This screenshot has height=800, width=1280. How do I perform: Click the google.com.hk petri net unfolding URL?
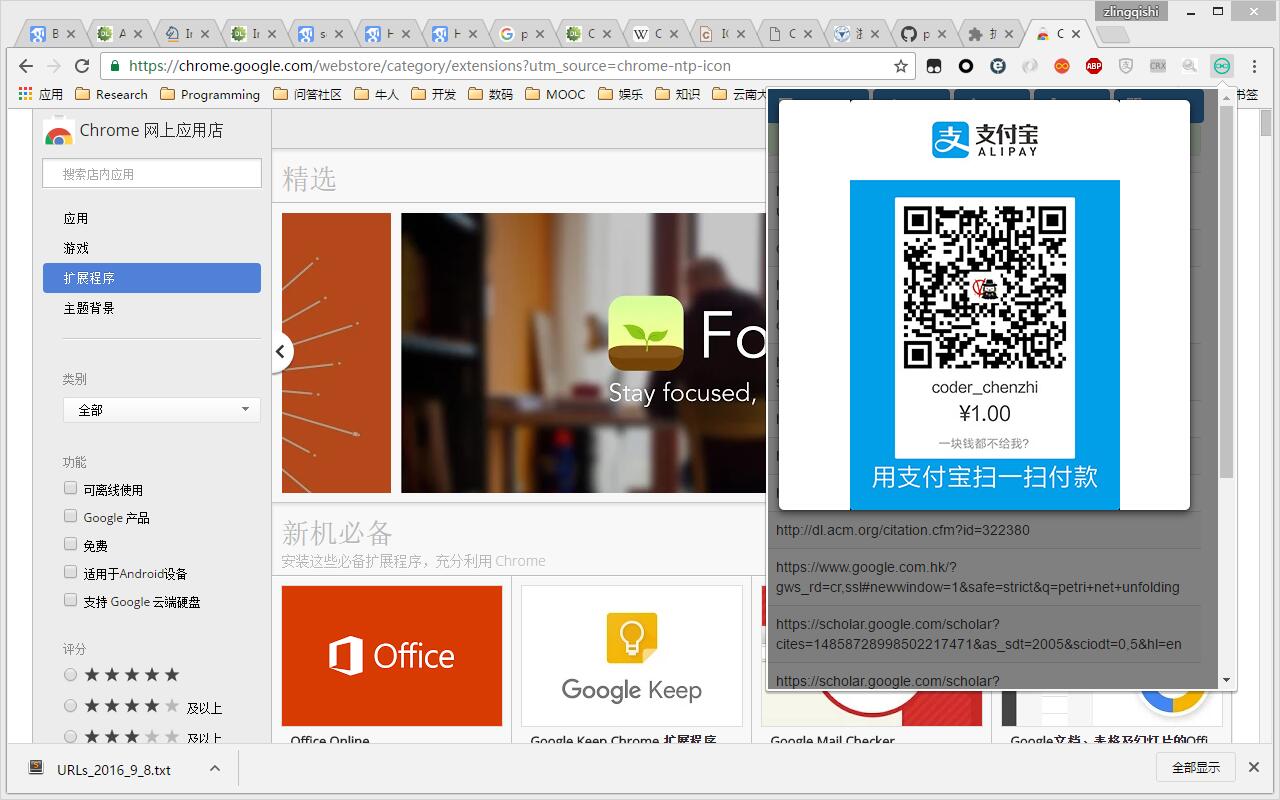tap(978, 577)
